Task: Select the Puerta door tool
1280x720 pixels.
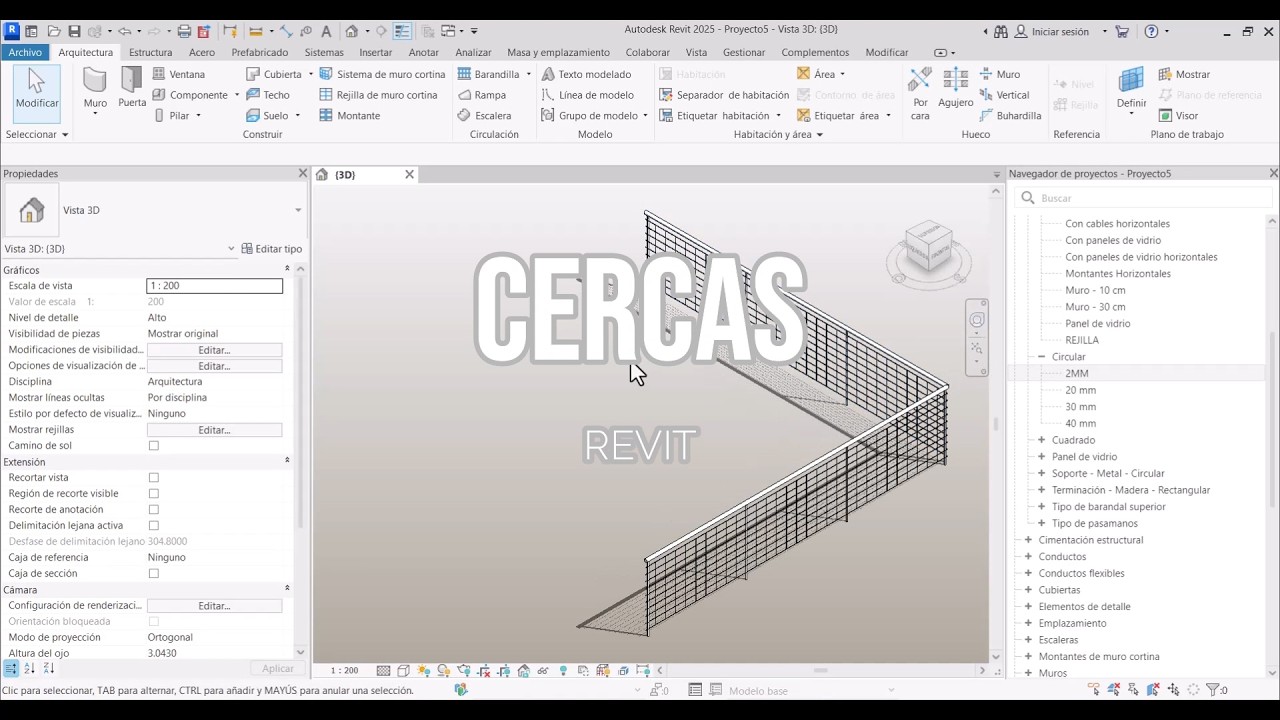Action: coord(132,89)
